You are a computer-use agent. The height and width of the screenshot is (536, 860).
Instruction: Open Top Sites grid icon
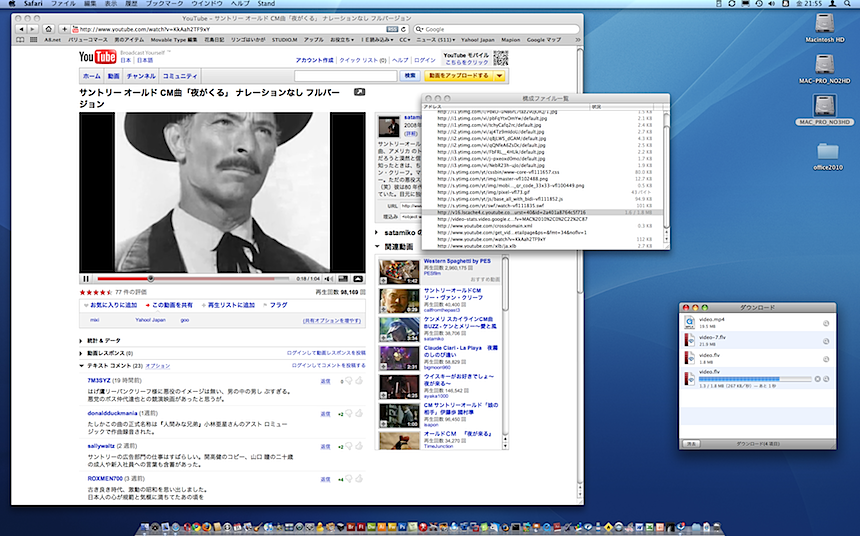pyautogui.click(x=33, y=40)
